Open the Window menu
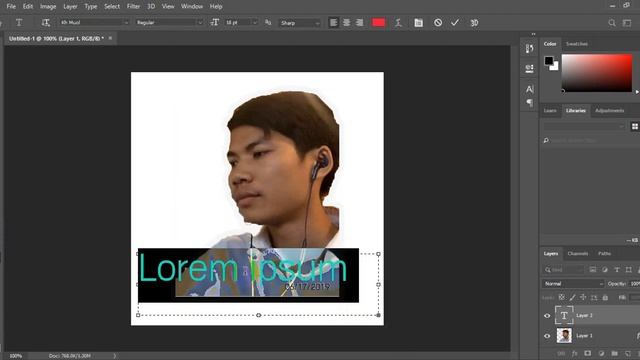Image resolution: width=640 pixels, height=360 pixels. pos(192,7)
